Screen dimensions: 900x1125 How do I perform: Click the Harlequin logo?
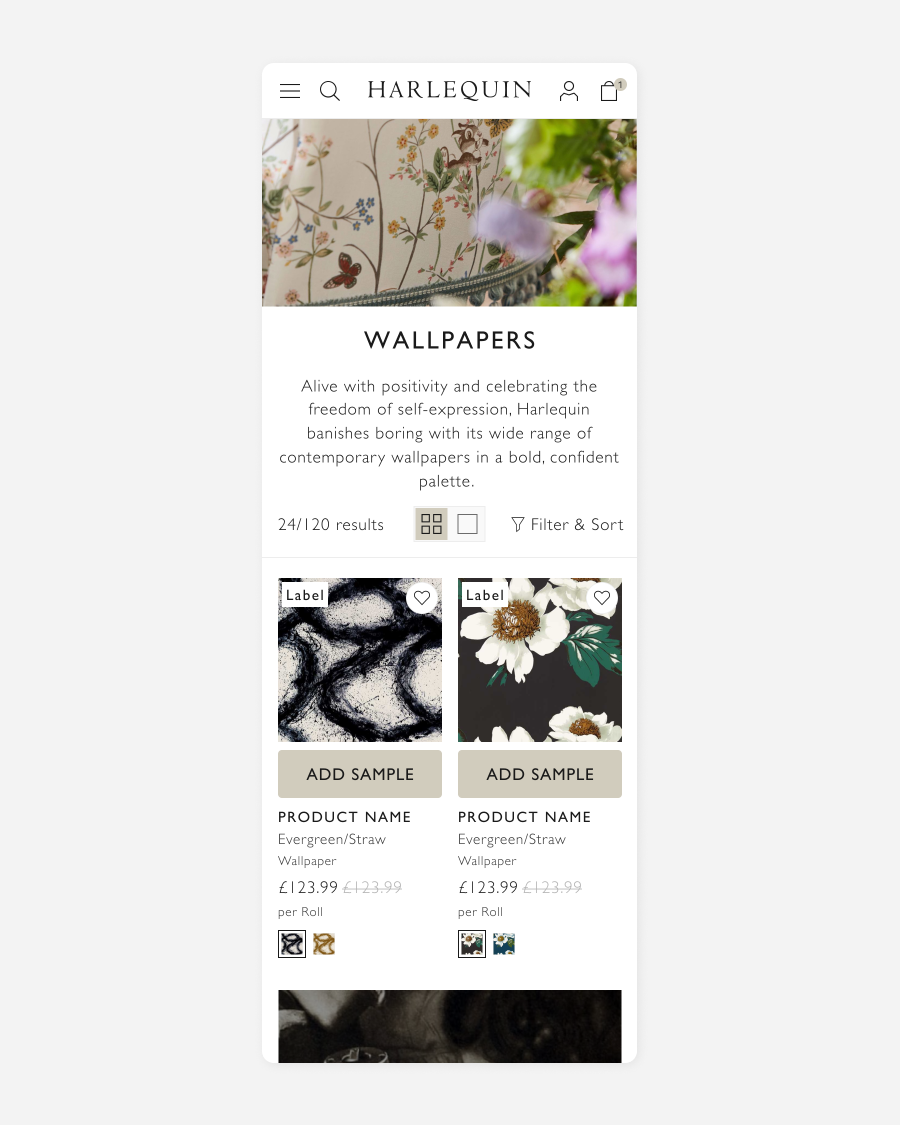pyautogui.click(x=450, y=90)
